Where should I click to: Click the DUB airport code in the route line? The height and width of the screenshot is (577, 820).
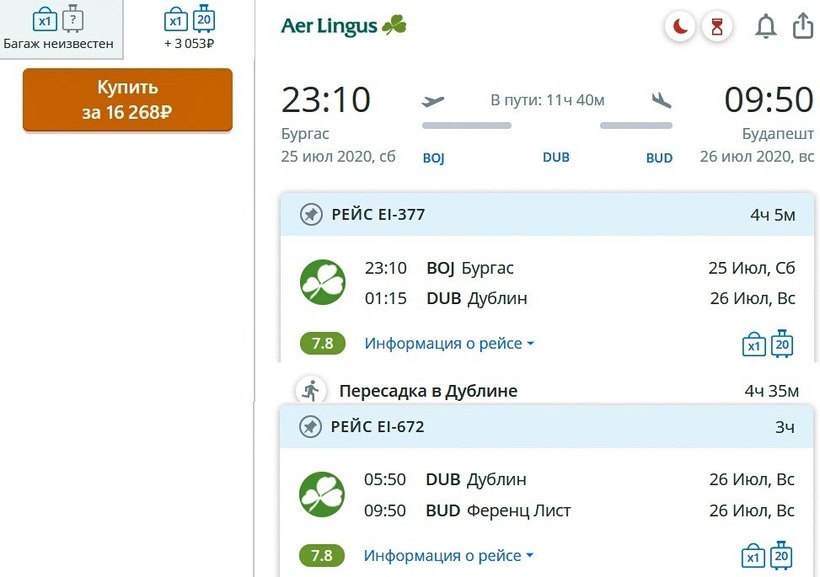click(x=556, y=157)
